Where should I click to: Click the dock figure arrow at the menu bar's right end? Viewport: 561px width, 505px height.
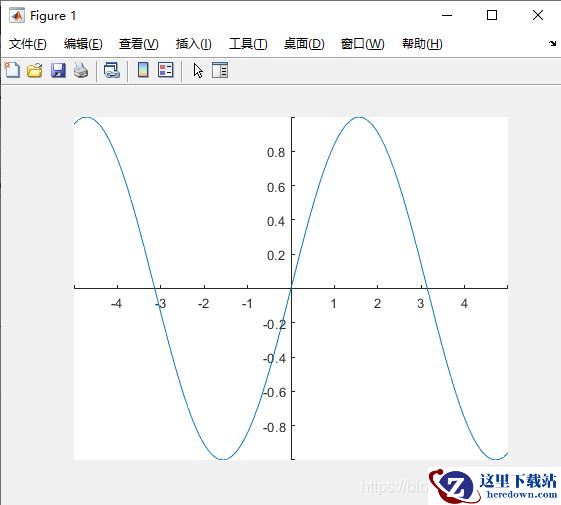552,44
